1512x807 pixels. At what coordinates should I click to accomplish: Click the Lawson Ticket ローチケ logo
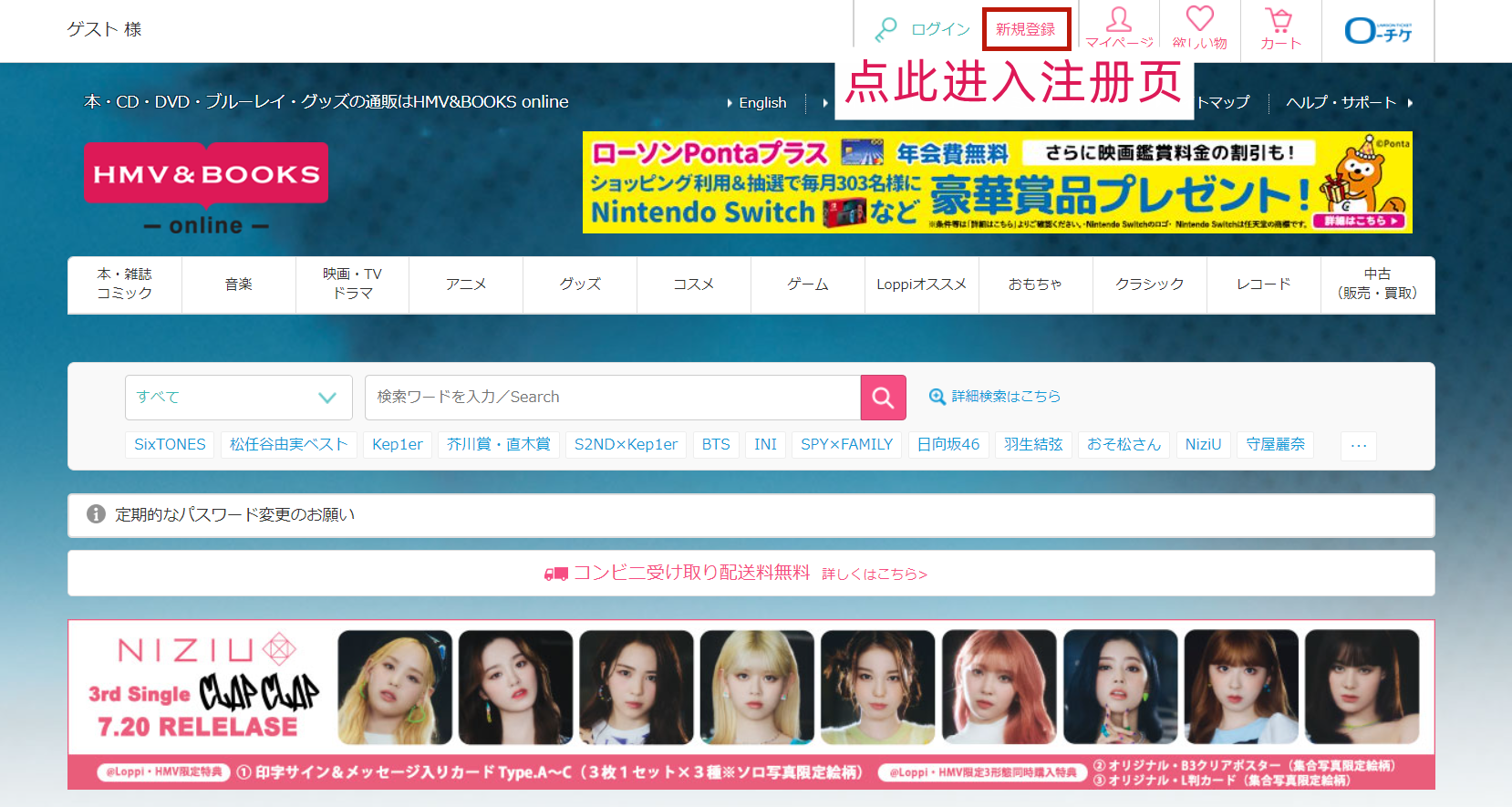[1378, 31]
